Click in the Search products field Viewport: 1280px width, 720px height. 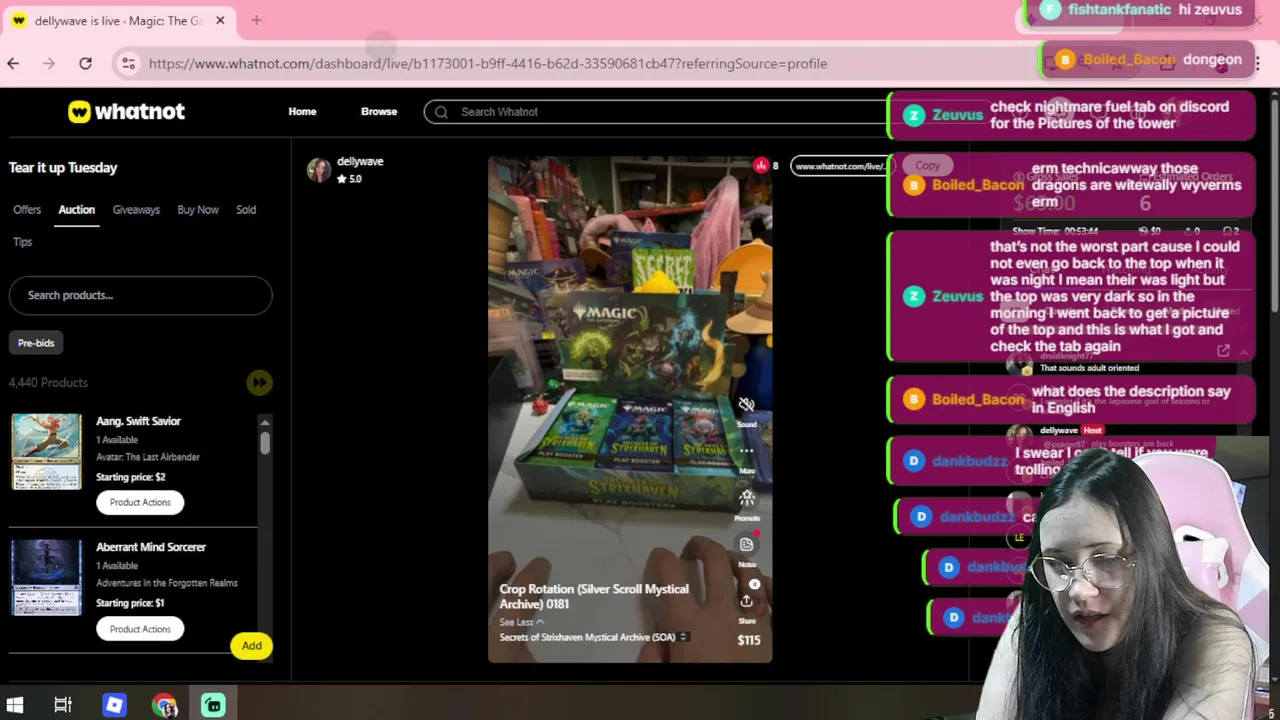140,295
